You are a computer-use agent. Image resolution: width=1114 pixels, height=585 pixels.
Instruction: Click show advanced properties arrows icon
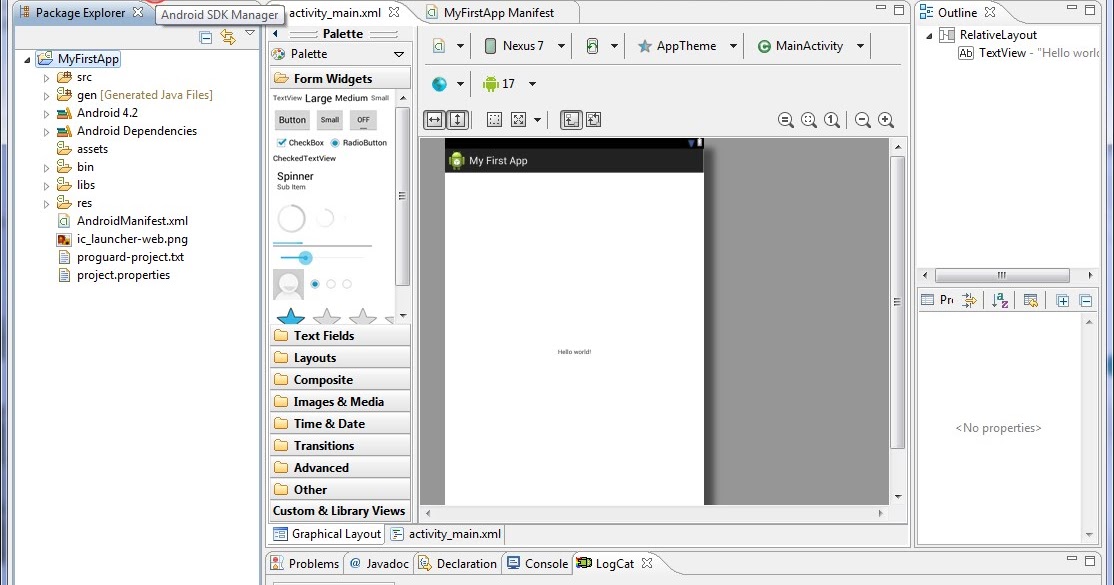coord(969,301)
